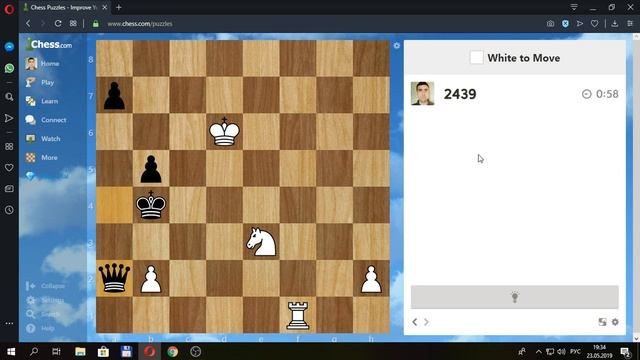
Task: Show puzzle hint with the lightbulb button
Action: tap(515, 297)
